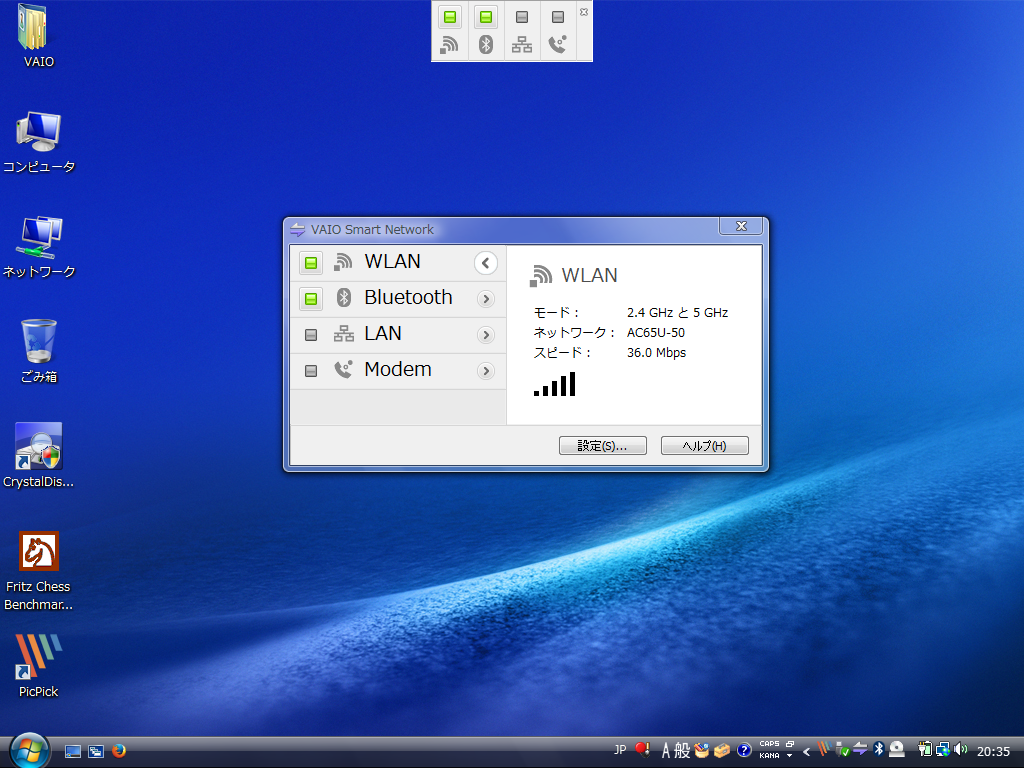Turn off the WLAN switch in VAIO Smart Network
This screenshot has height=768, width=1024.
(x=311, y=263)
